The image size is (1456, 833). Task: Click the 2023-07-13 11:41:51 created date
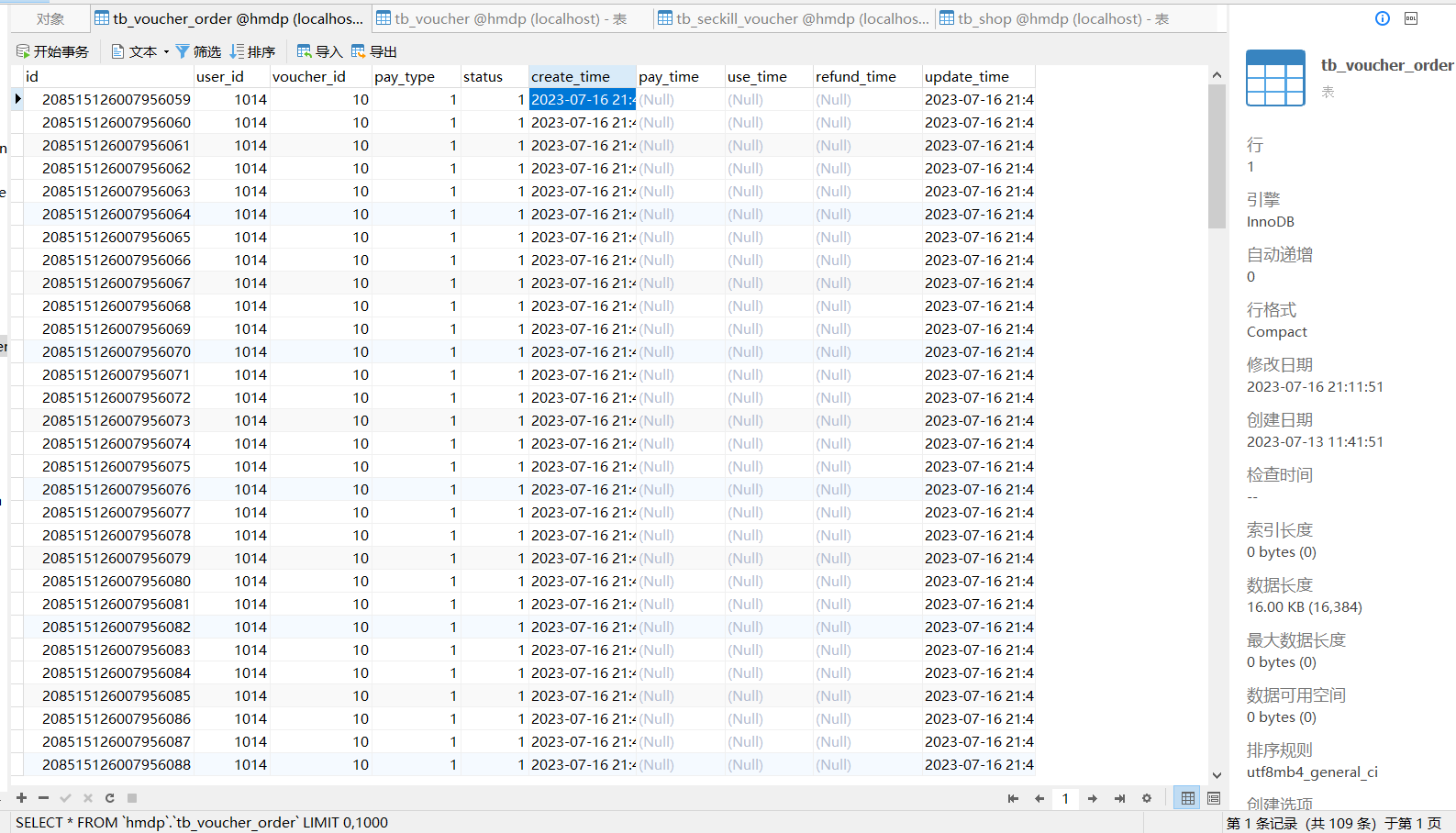click(1315, 442)
